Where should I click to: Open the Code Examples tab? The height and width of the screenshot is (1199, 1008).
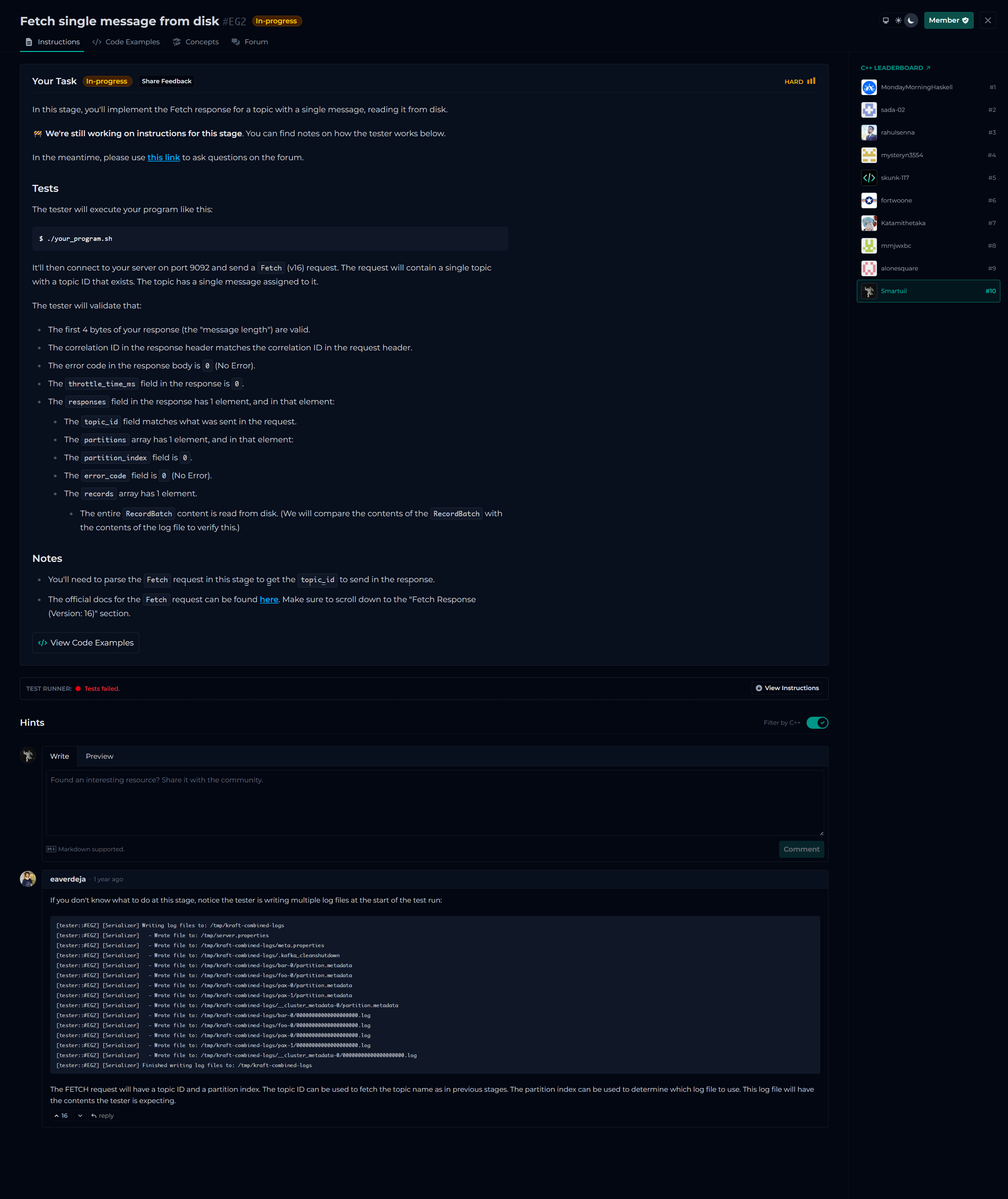click(126, 42)
